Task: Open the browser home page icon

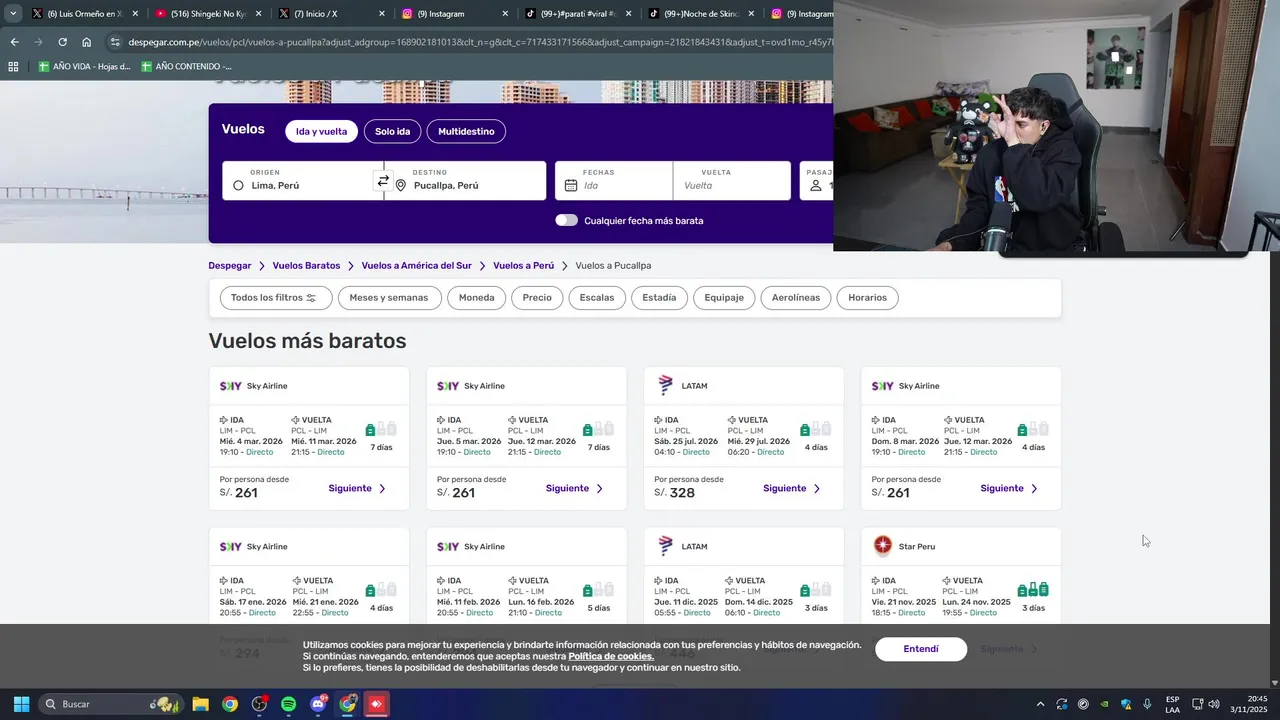Action: (x=87, y=42)
